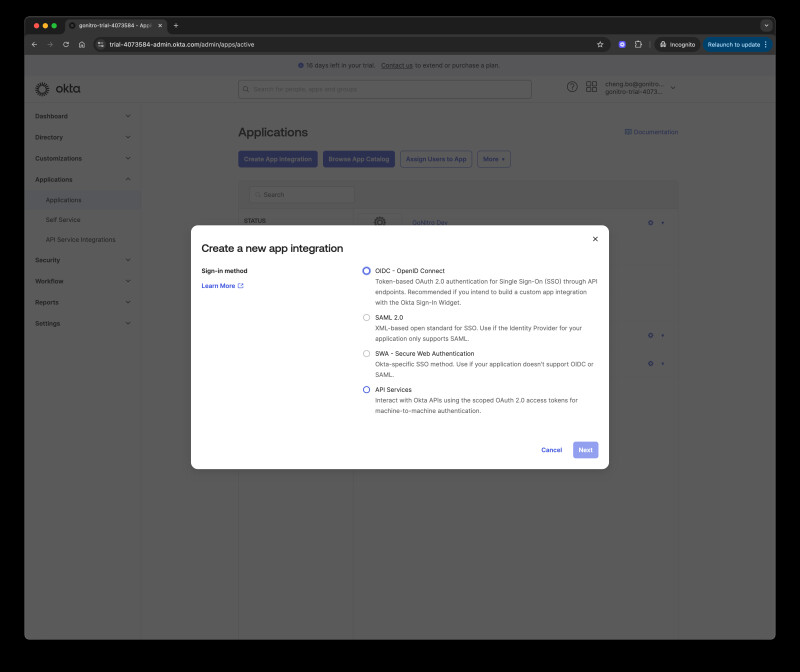The width and height of the screenshot is (800, 672).
Task: Click the browser address bar URL
Action: pyautogui.click(x=182, y=45)
